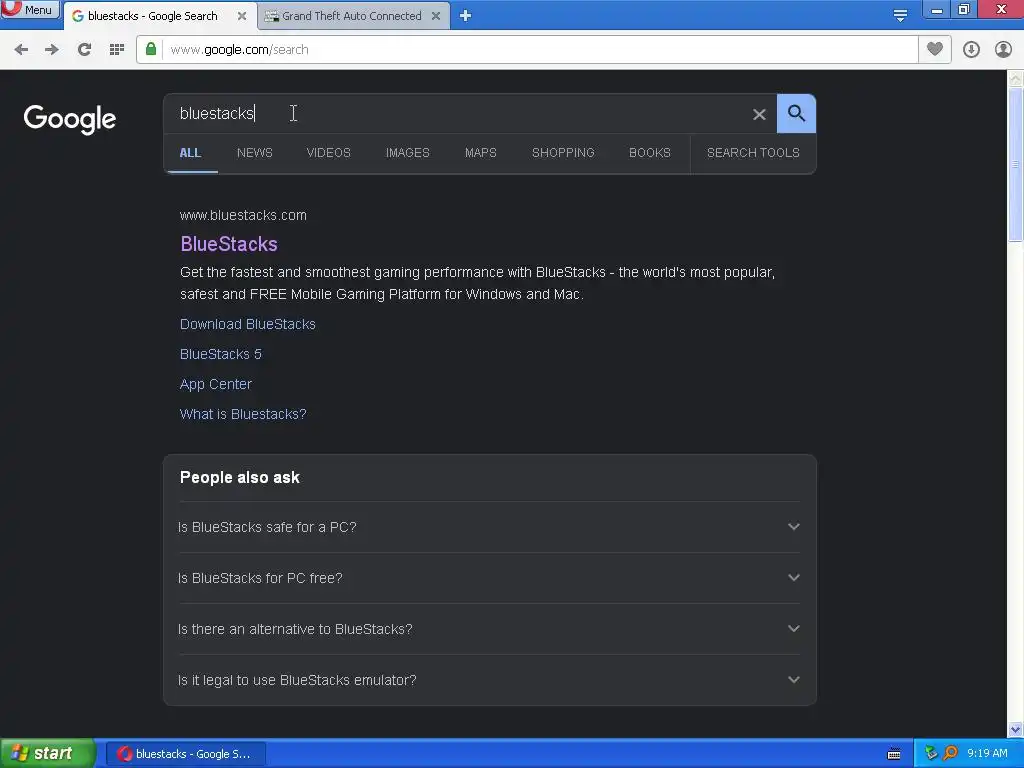Open the Download BlueStacks sitelink
Screen dimensions: 1024x768
coord(248,324)
